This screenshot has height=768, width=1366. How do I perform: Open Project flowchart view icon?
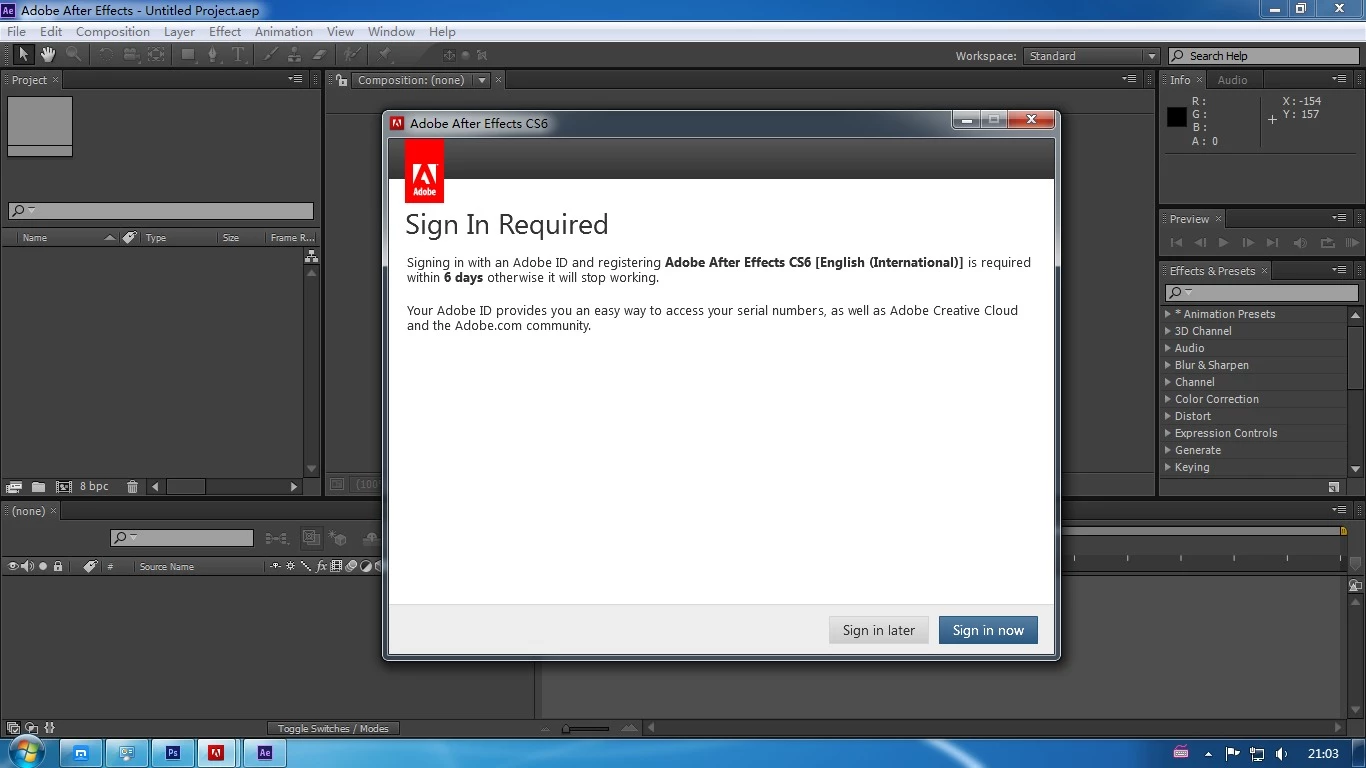click(311, 257)
